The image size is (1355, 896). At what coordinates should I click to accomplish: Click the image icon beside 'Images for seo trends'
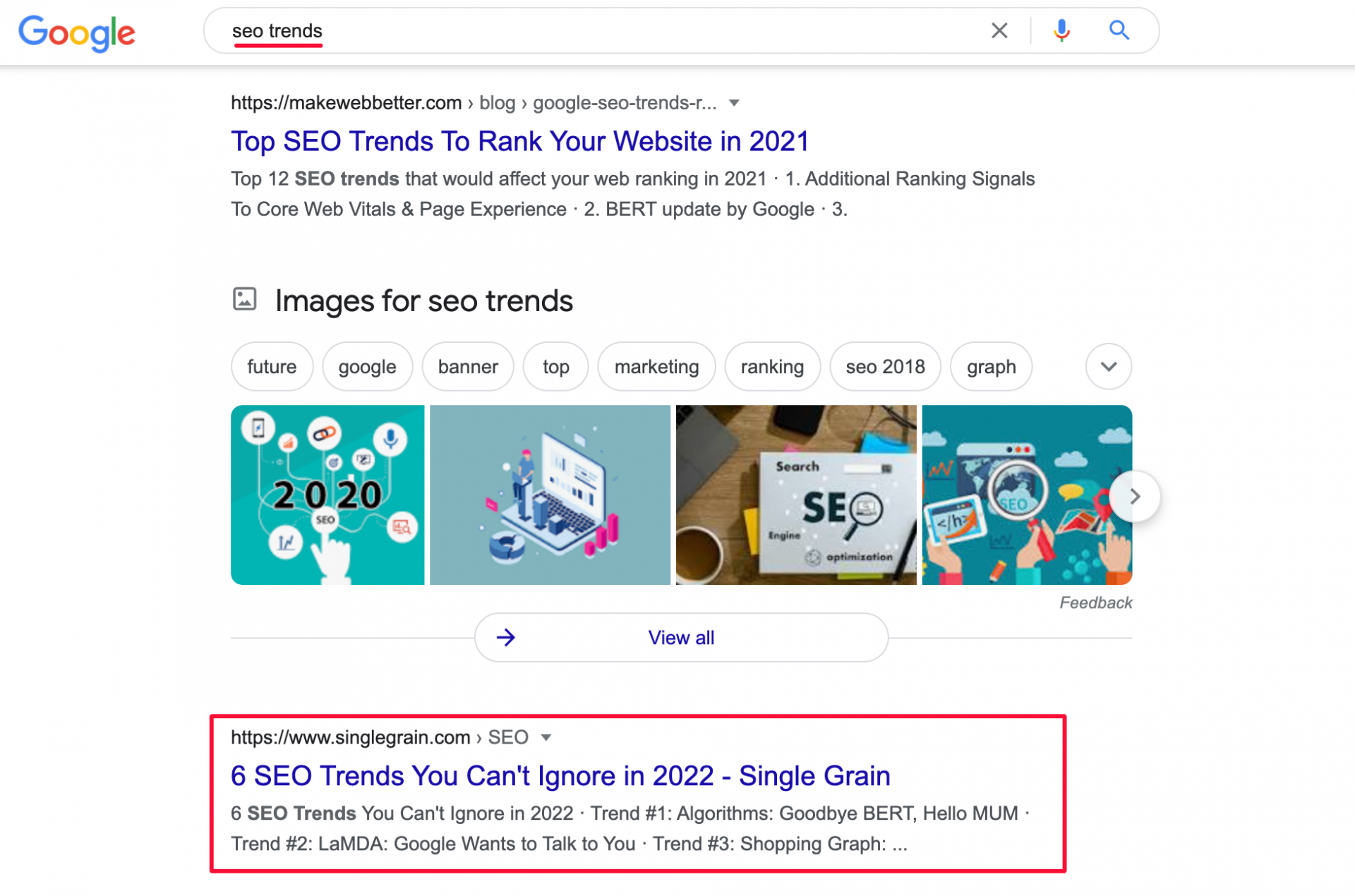[x=244, y=299]
